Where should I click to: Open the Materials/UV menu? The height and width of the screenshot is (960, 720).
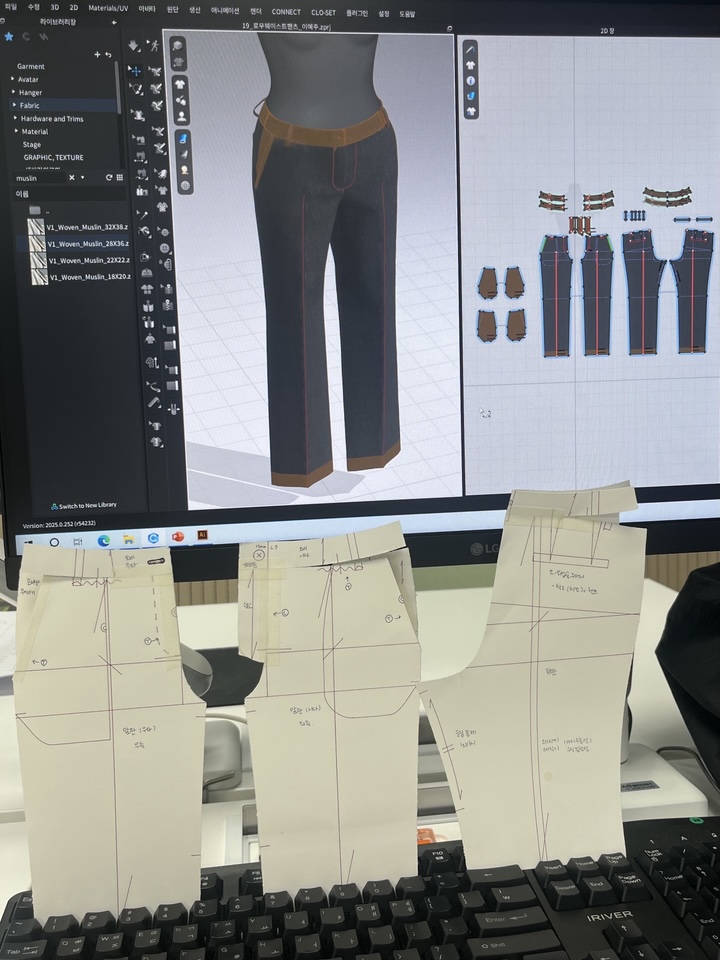click(x=107, y=8)
